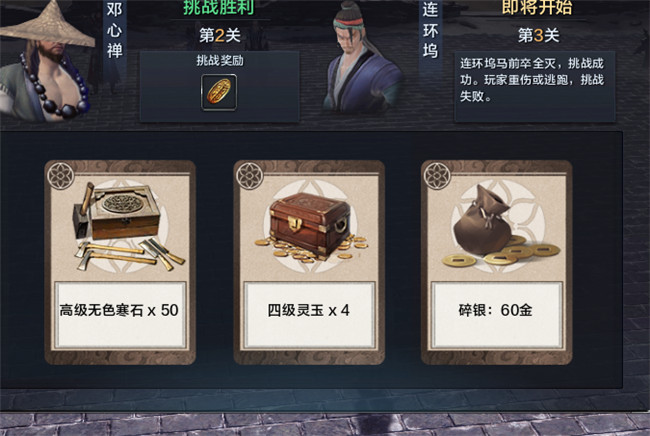Click flower emblem on third card corner
Screen dimensions: 650x436
point(437,176)
